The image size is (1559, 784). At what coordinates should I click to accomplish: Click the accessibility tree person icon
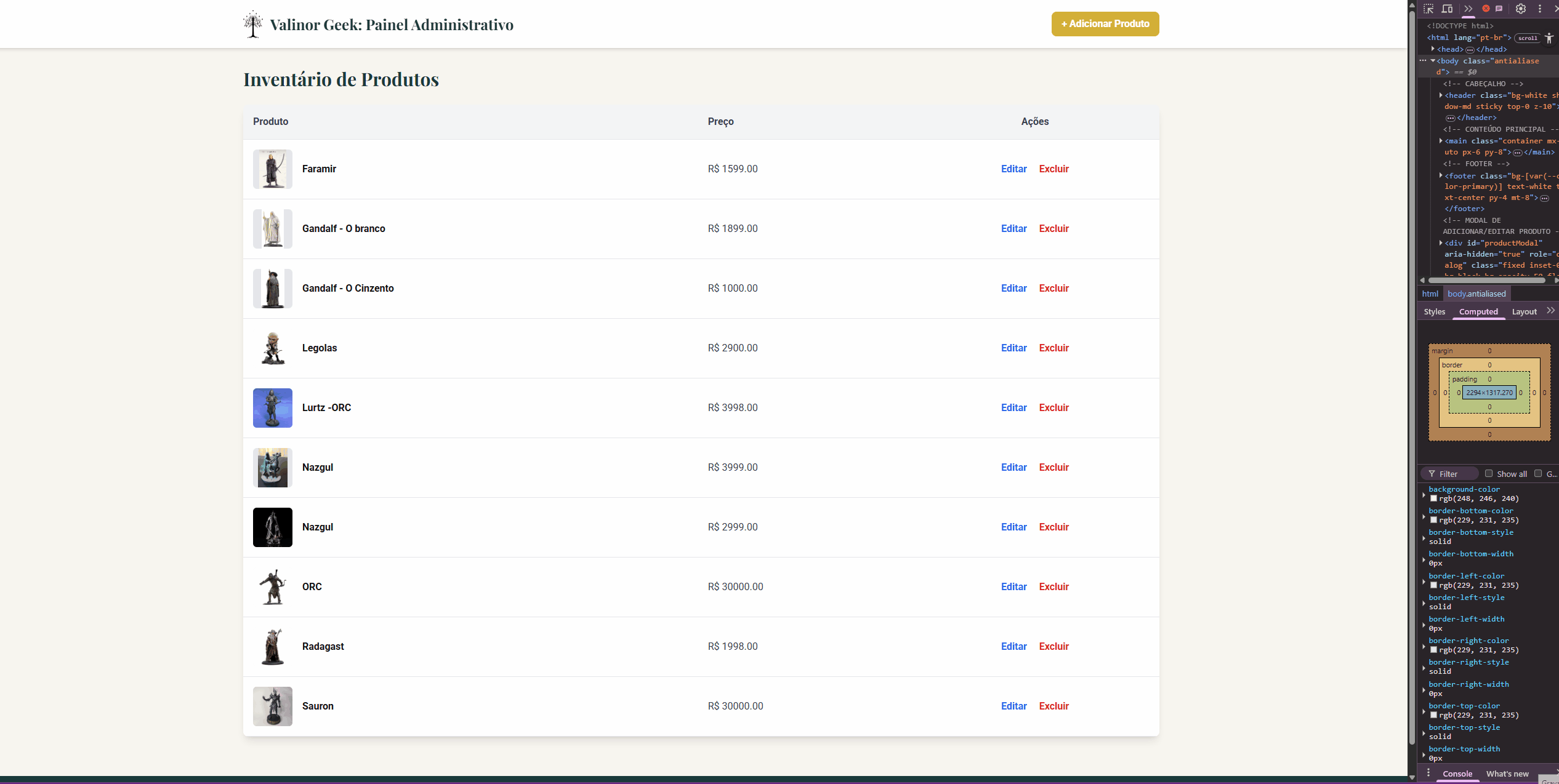1549,38
